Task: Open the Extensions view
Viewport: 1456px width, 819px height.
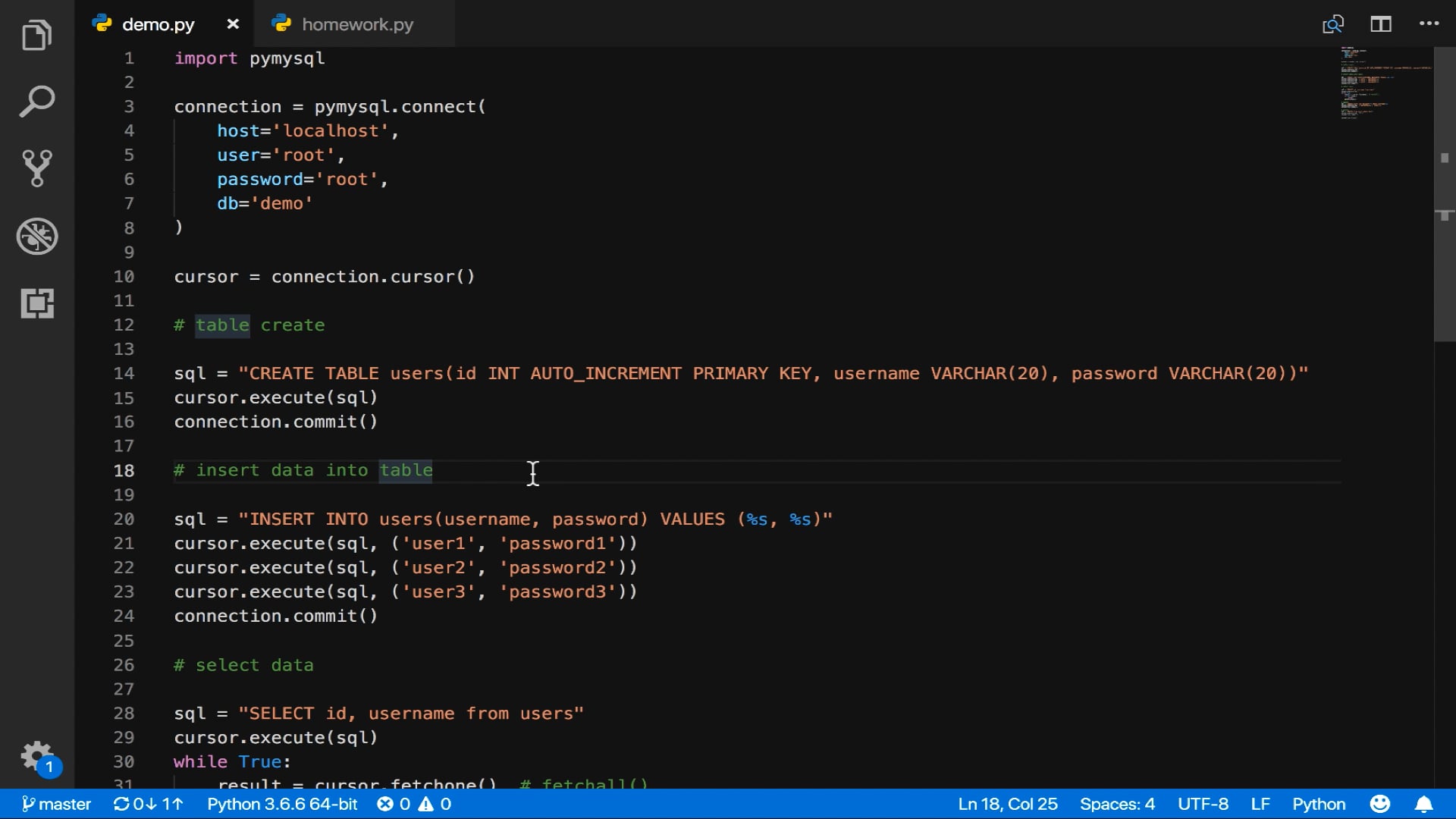Action: coord(36,303)
